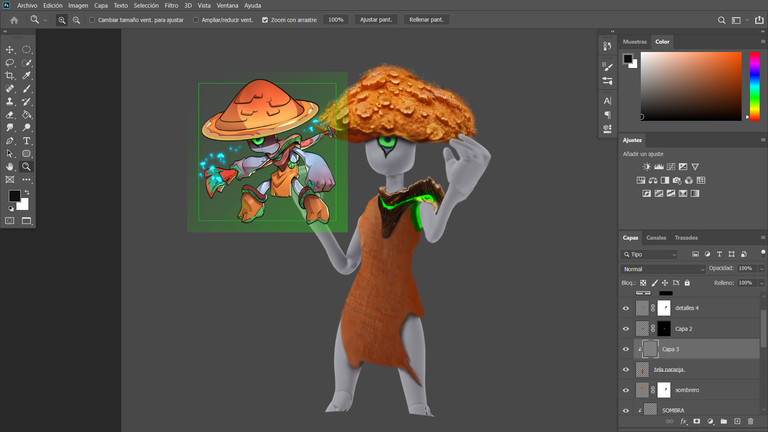The image size is (768, 432).
Task: Swap foreground and background colors
Action: point(26,192)
